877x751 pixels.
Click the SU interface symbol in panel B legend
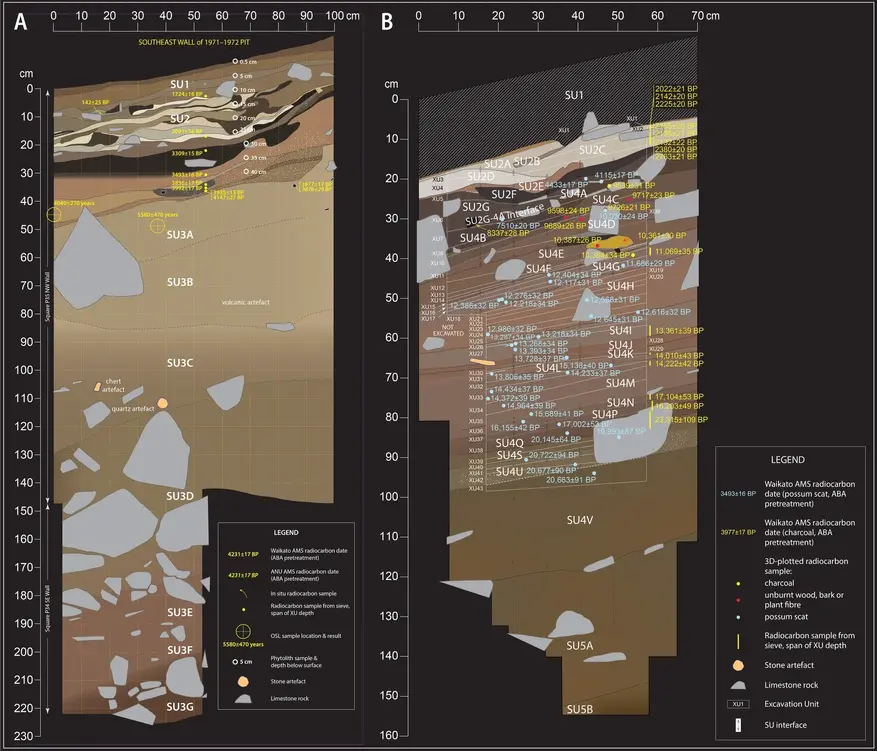pos(738,725)
